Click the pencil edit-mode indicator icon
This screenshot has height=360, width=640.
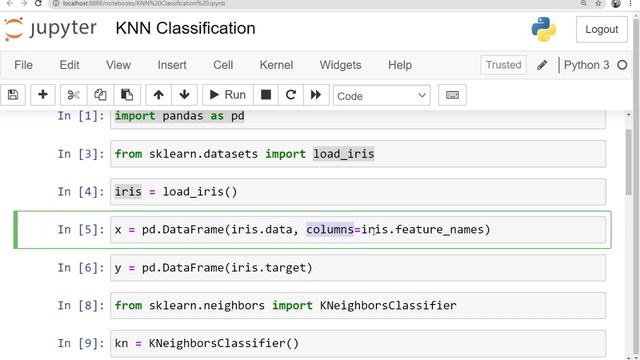[542, 65]
